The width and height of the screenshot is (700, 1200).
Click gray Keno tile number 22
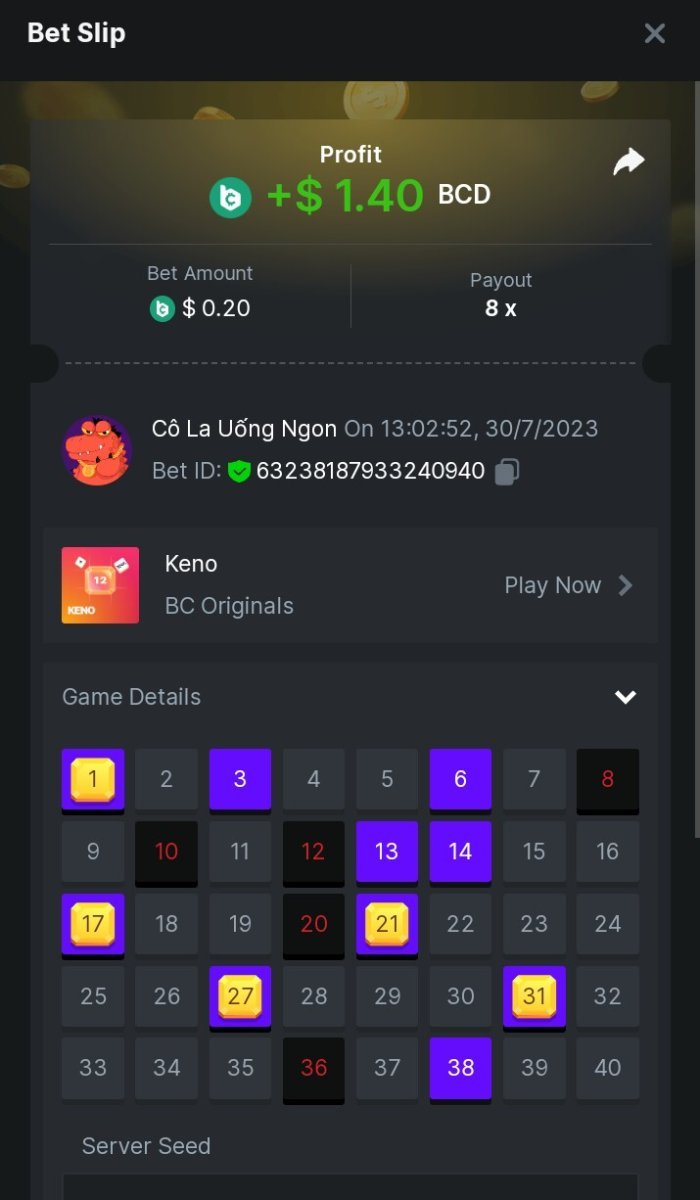[x=460, y=924]
